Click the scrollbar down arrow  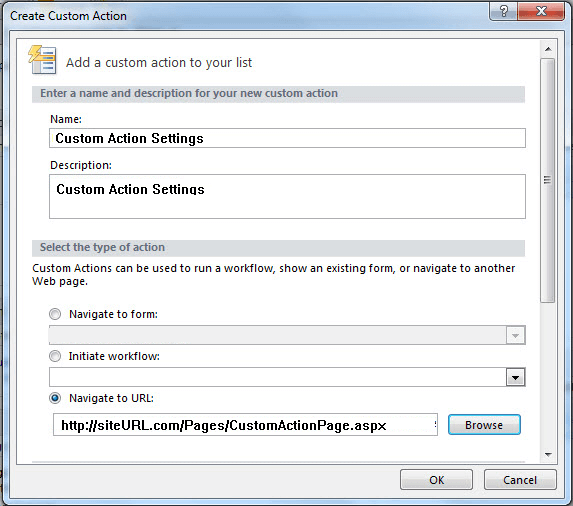pyautogui.click(x=548, y=455)
